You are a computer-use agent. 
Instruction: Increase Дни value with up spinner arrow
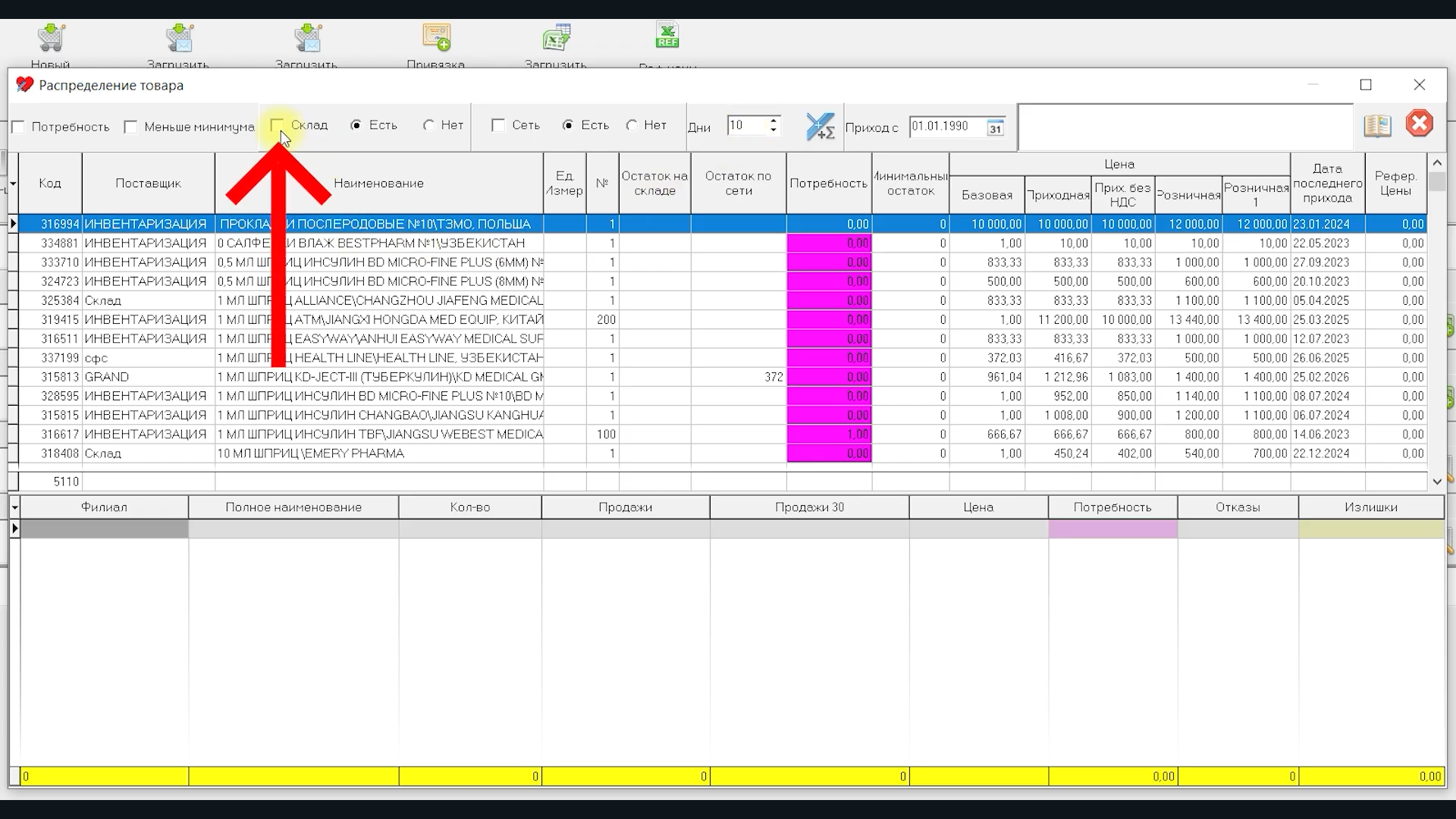(773, 121)
